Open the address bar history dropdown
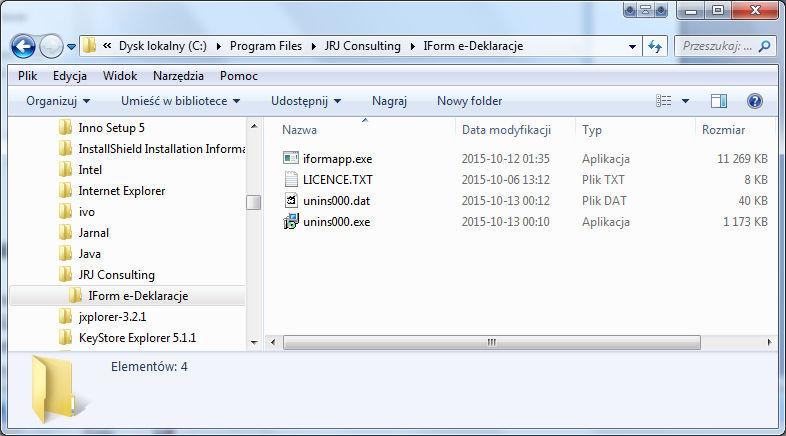 click(632, 46)
